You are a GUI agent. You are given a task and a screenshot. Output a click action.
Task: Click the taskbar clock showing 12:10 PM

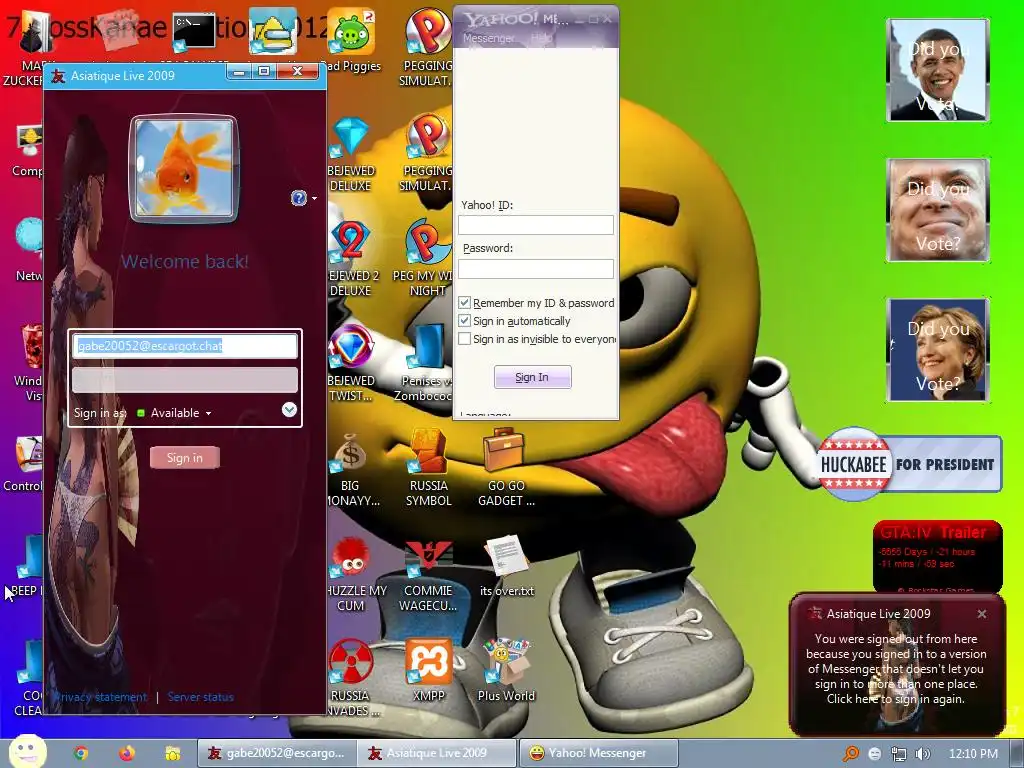click(x=973, y=754)
